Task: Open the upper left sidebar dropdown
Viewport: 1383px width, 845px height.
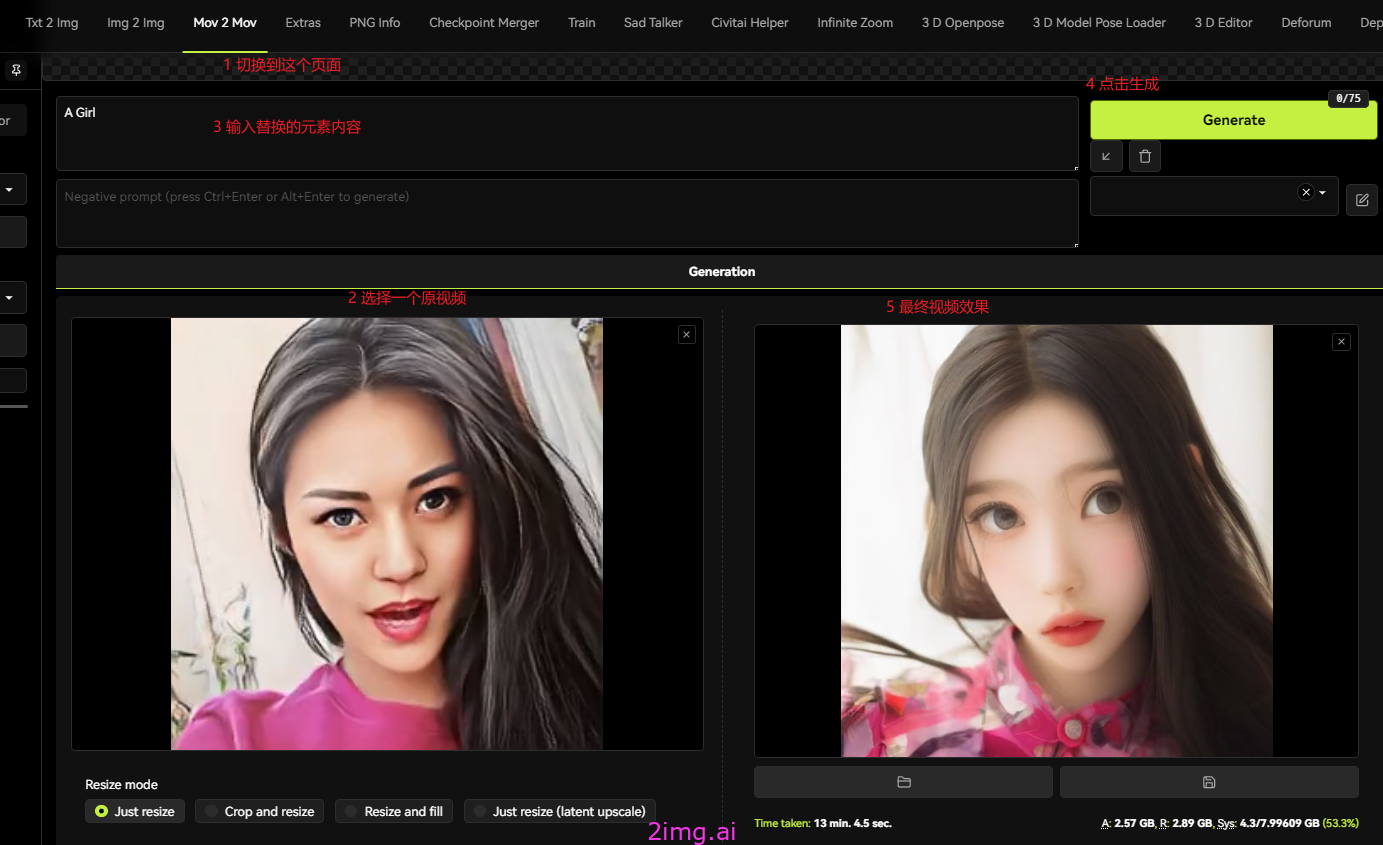Action: pos(9,188)
